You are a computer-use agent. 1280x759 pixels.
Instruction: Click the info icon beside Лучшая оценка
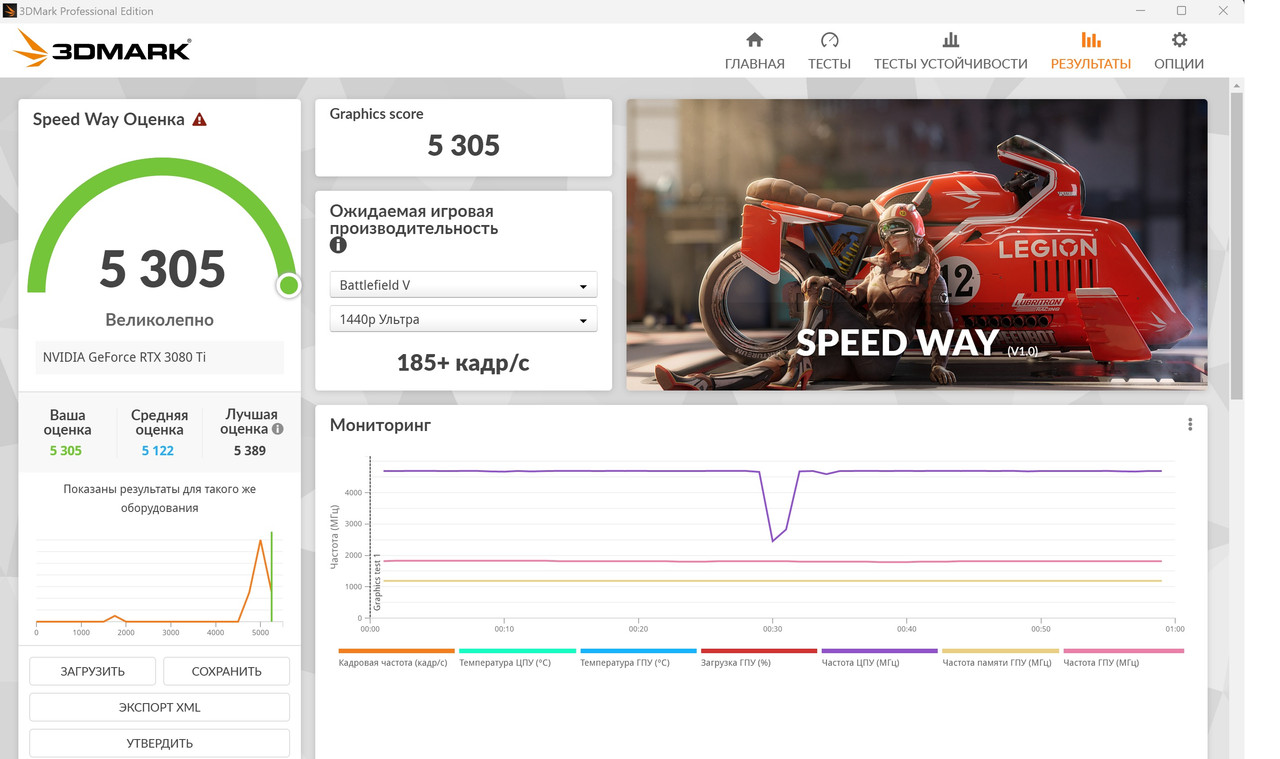point(278,428)
